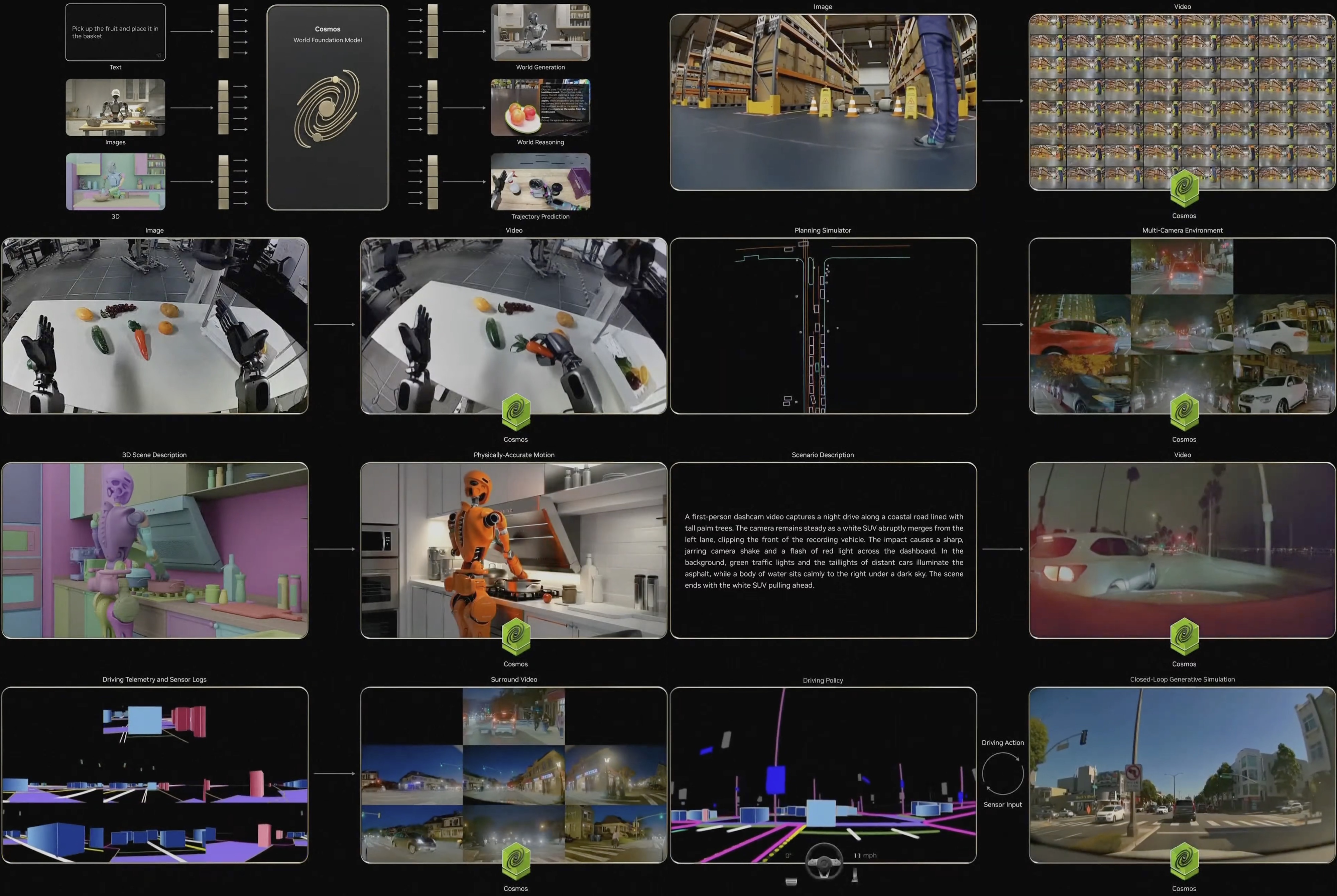Click steering wheel icon in Driving Policy
Viewport: 1337px width, 896px height.
824,861
